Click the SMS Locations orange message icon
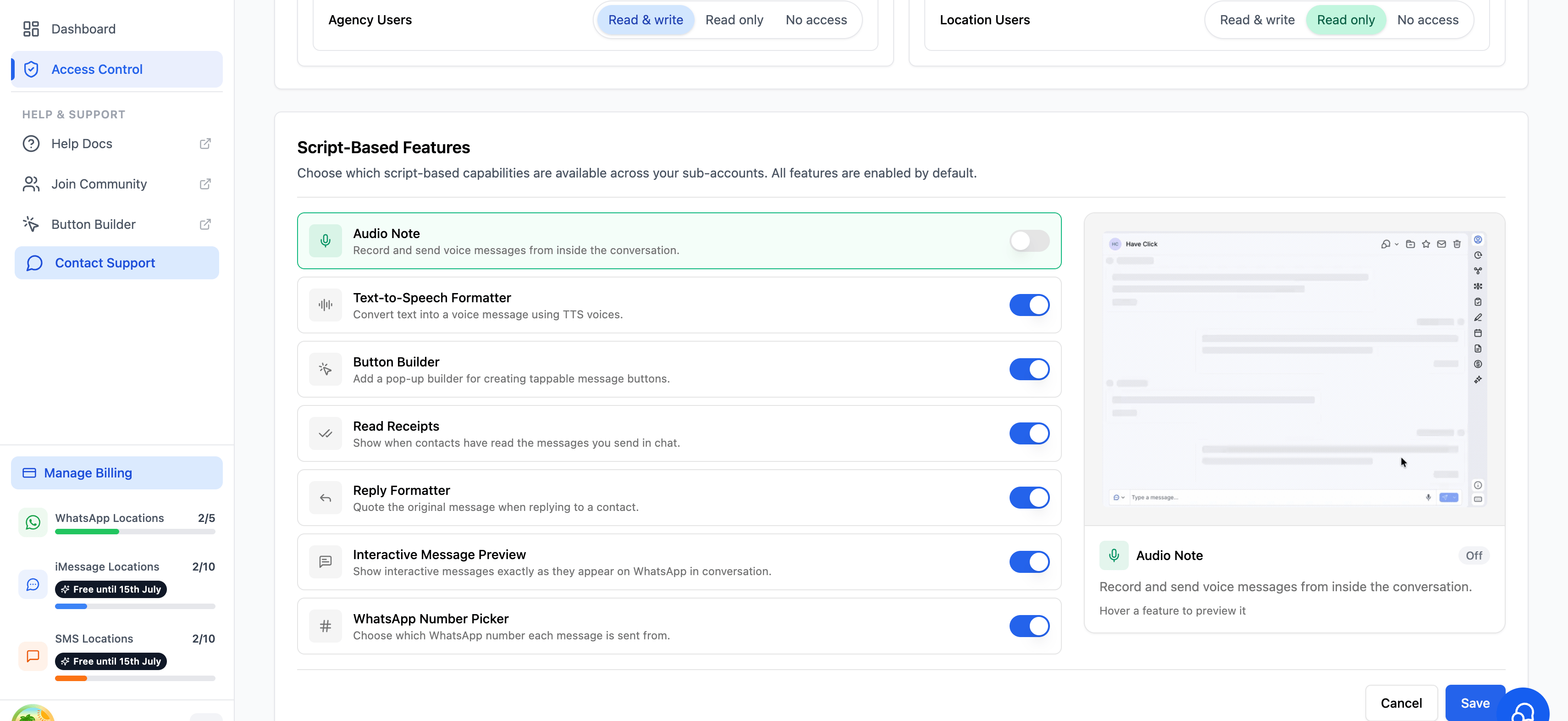The height and width of the screenshot is (721, 1568). (33, 656)
